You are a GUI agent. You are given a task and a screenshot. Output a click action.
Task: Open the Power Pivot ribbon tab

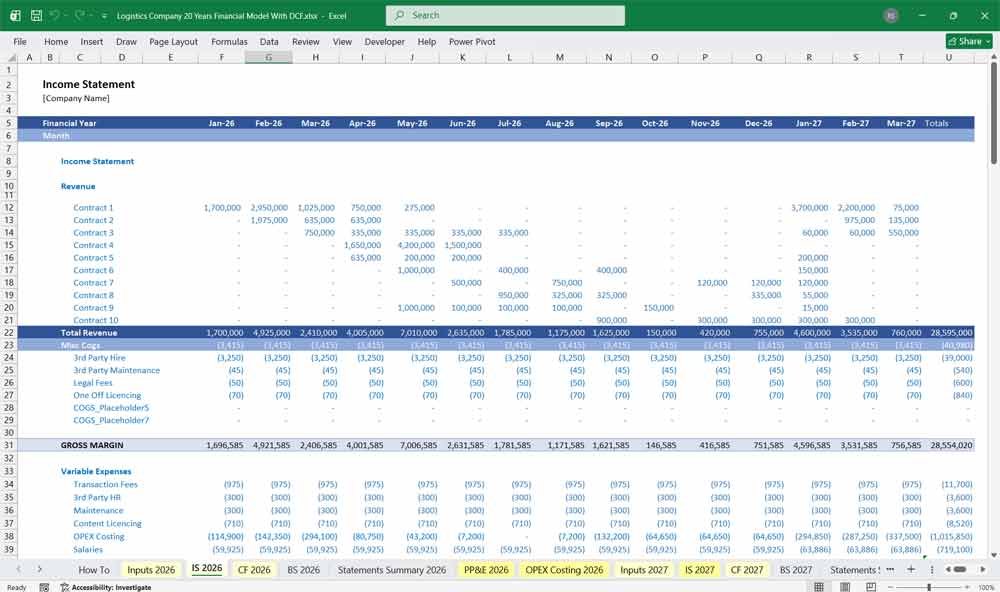pyautogui.click(x=472, y=41)
